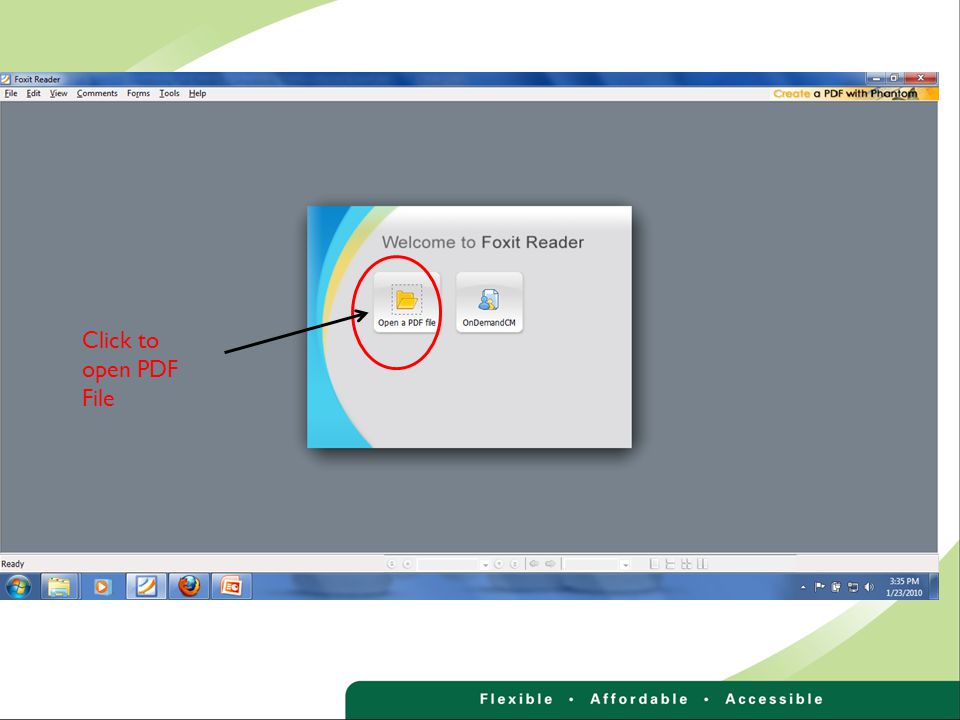Select the continuous page layout icon
This screenshot has height=720, width=960.
pos(670,564)
